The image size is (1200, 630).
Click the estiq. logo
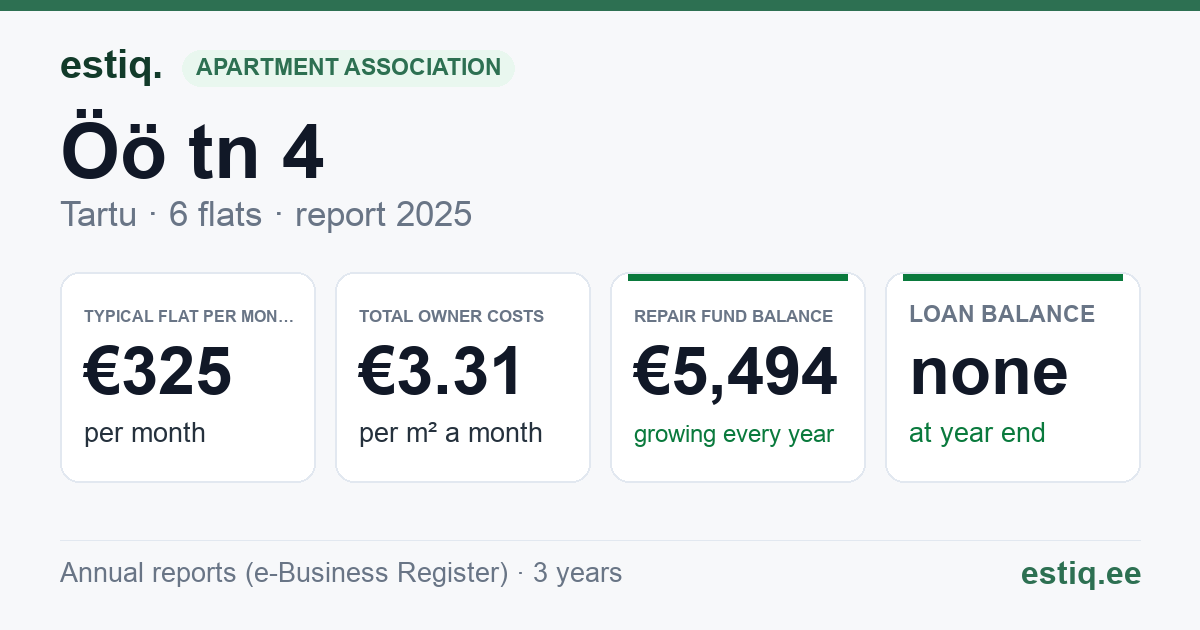(111, 66)
